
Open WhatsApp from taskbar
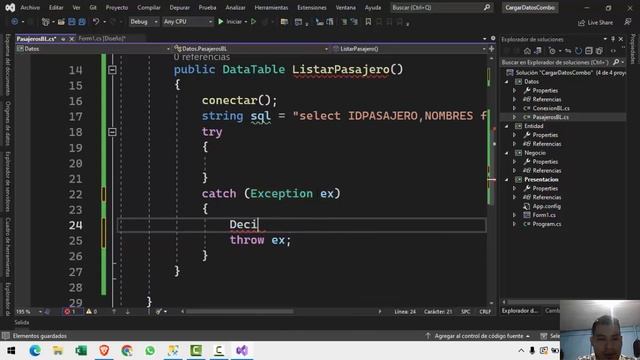150,351
